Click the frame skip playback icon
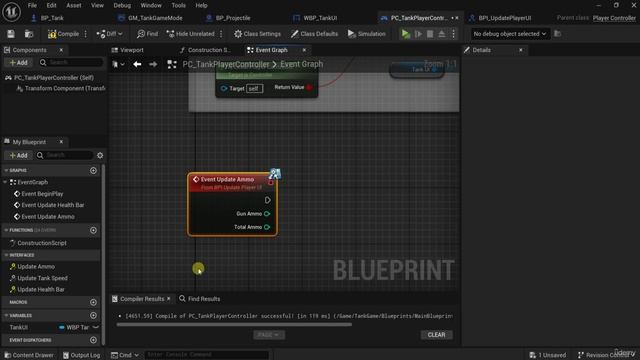Screen dimensions: 640x360 coord(418,34)
